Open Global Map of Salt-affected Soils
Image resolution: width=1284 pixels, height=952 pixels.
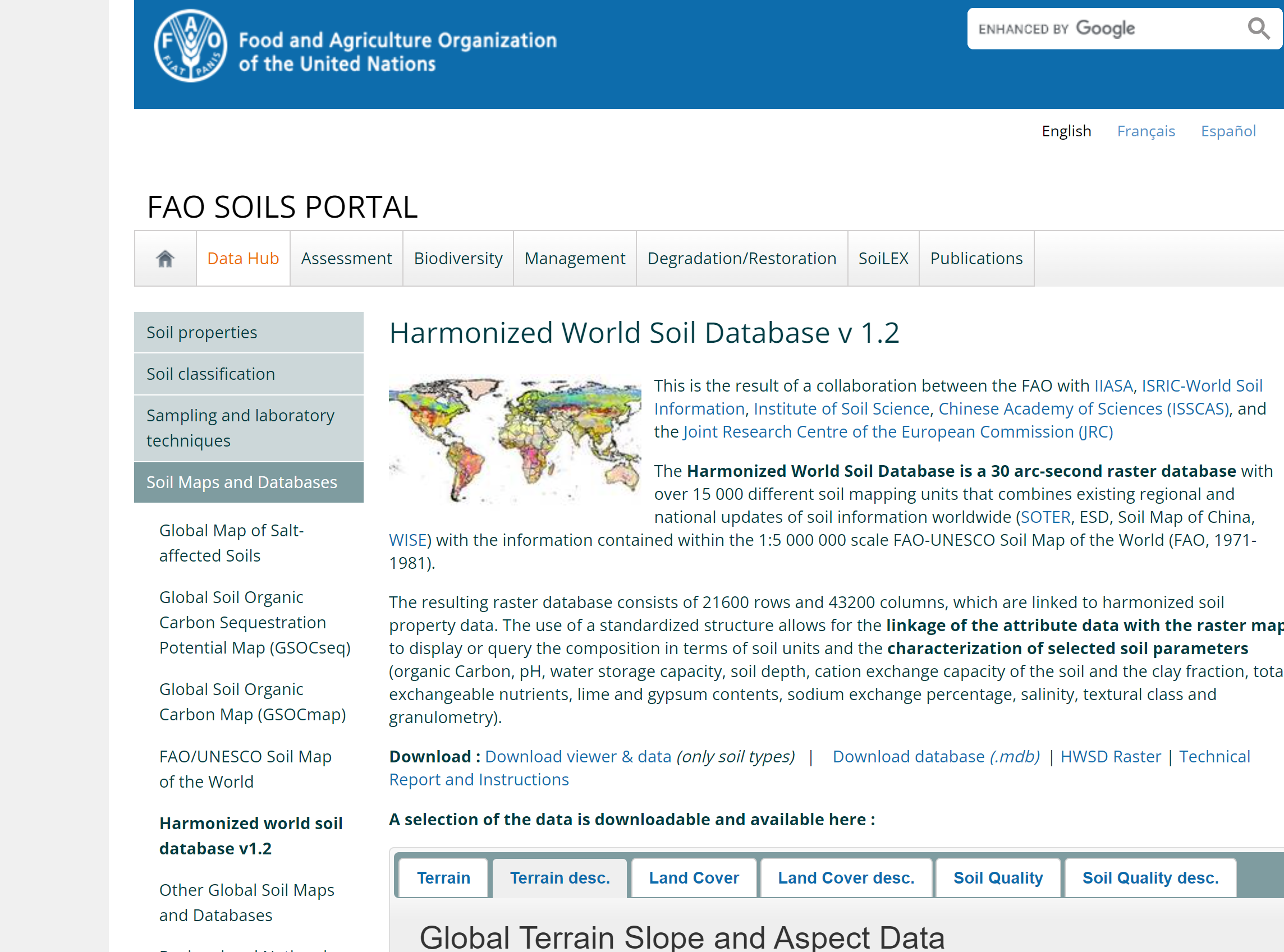pos(231,543)
